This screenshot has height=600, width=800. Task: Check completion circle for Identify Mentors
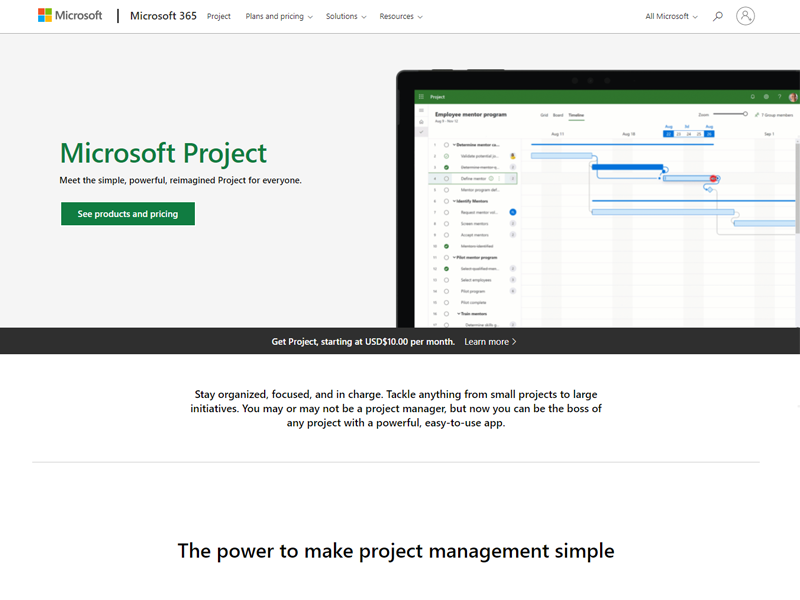click(x=446, y=201)
